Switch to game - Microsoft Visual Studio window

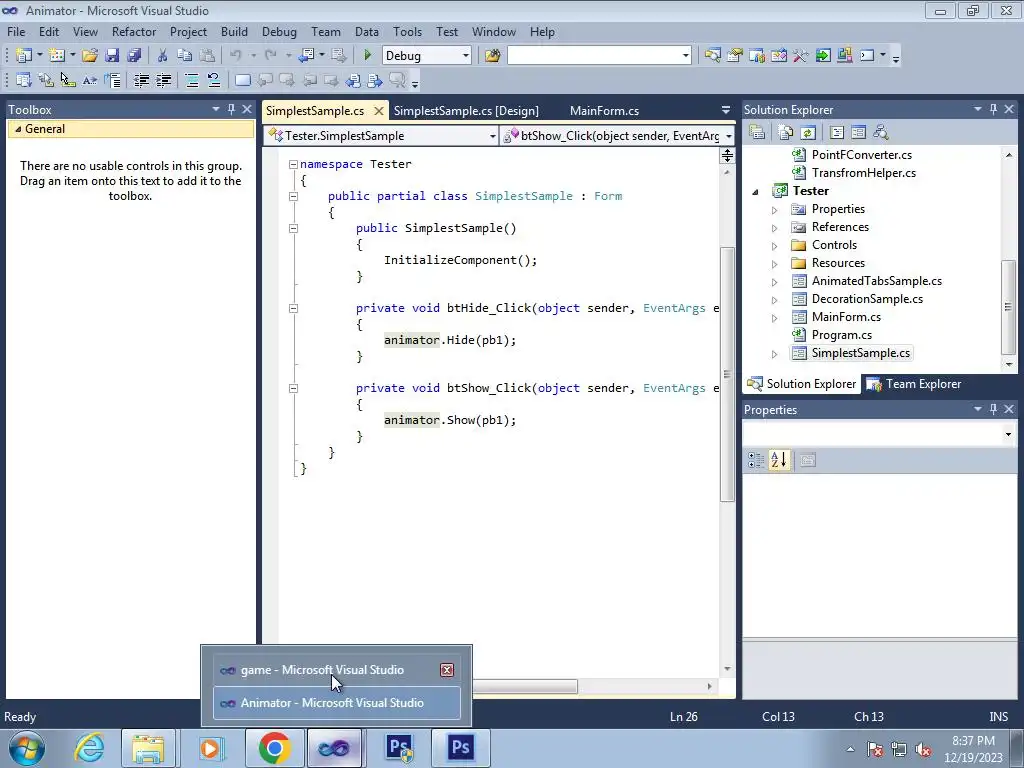pos(321,670)
